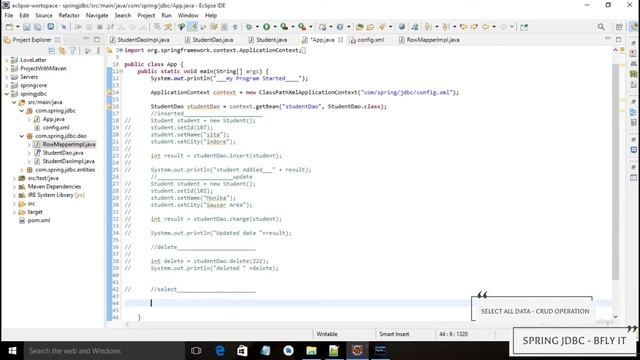Open the Project menu
Screen dimensions: 640x360
(146, 15)
